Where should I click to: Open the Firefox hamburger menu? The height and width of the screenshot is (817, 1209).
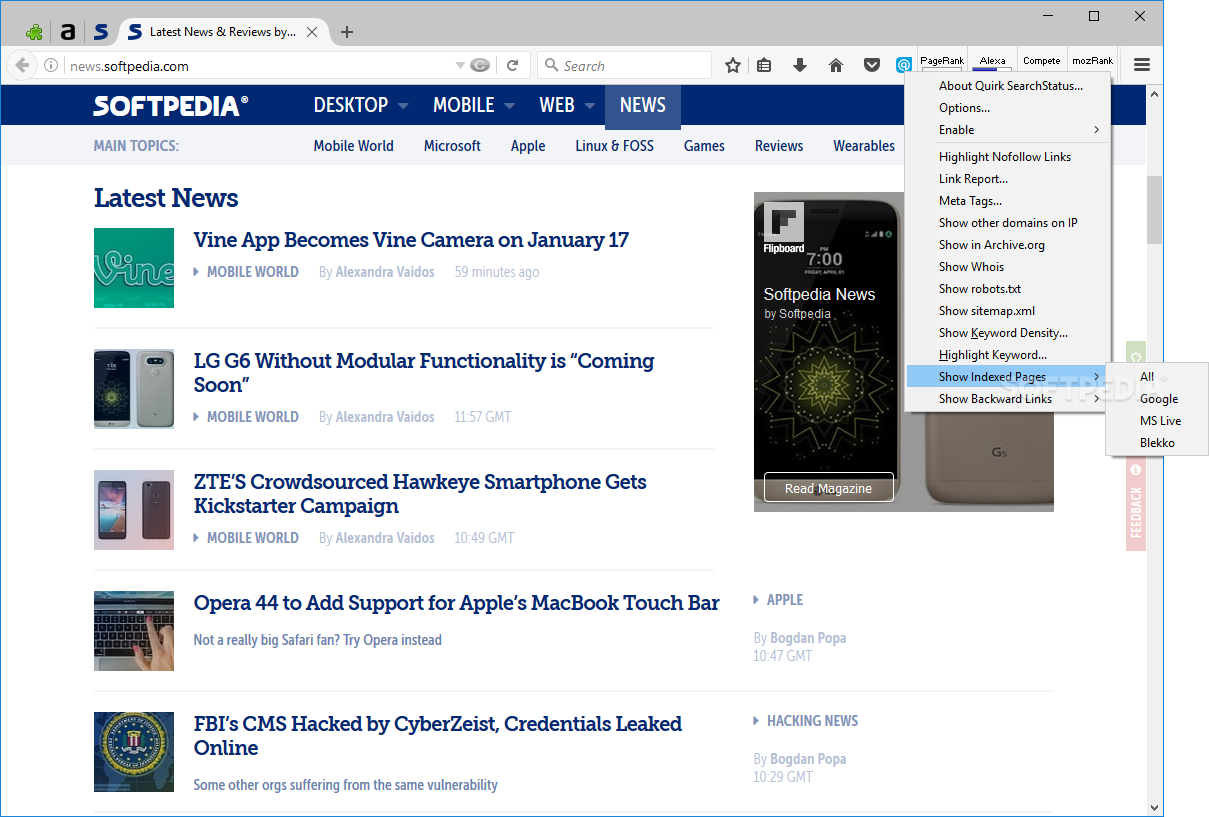coord(1142,65)
